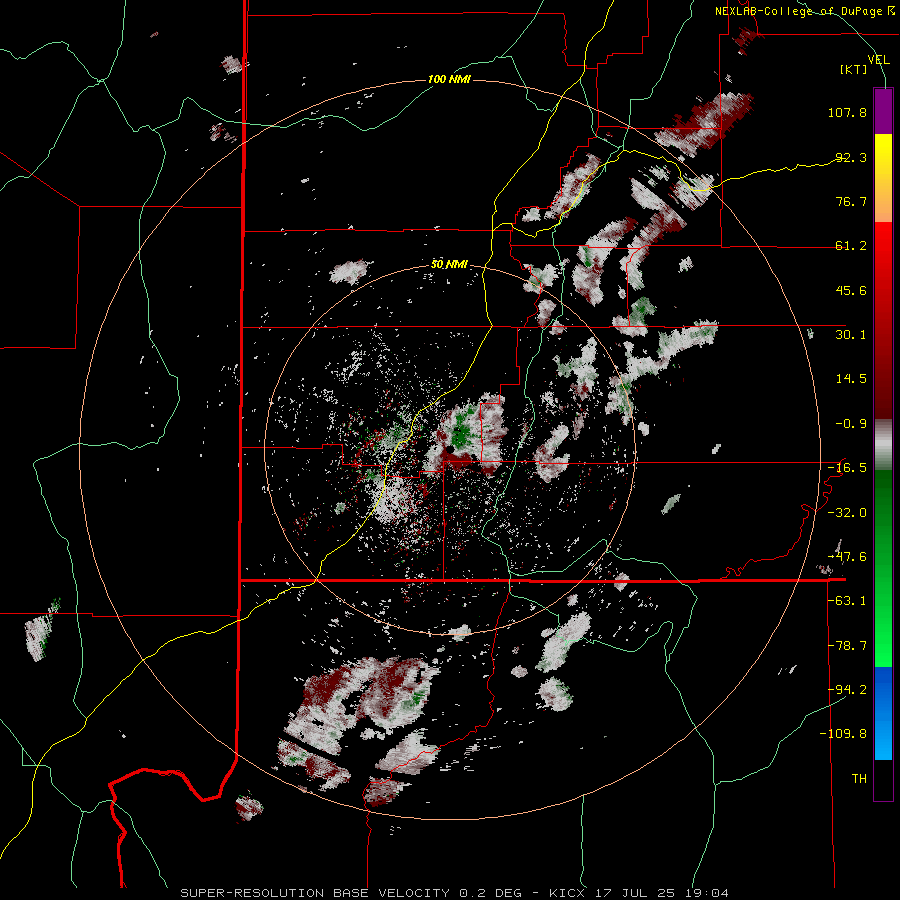The width and height of the screenshot is (900, 900).
Task: Select the 45.6 value on the velocity scale
Action: (x=851, y=290)
